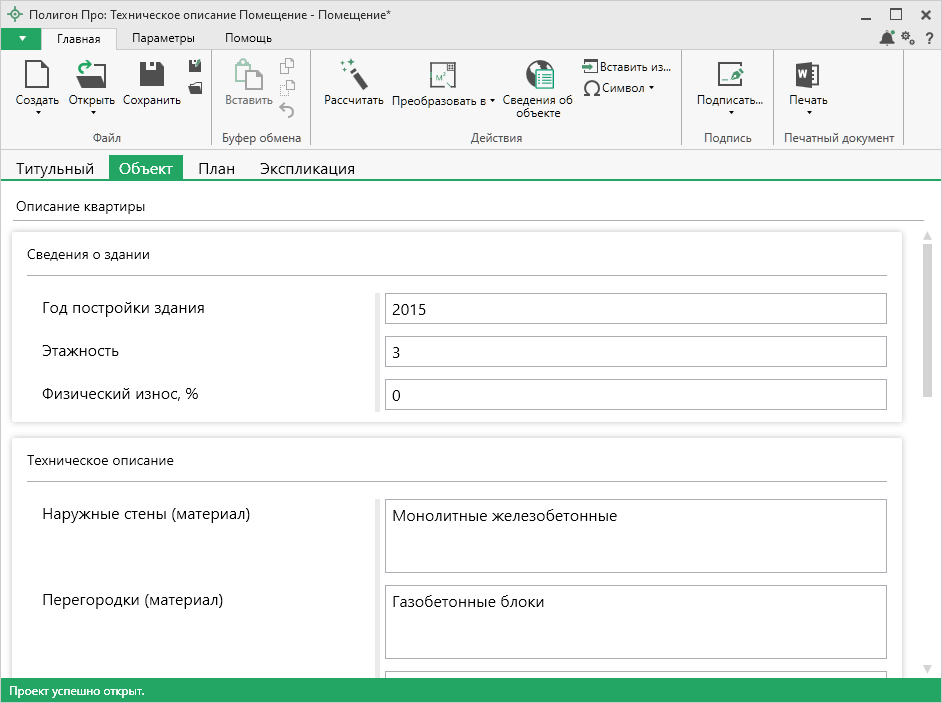Open the green application menu button

(21, 38)
